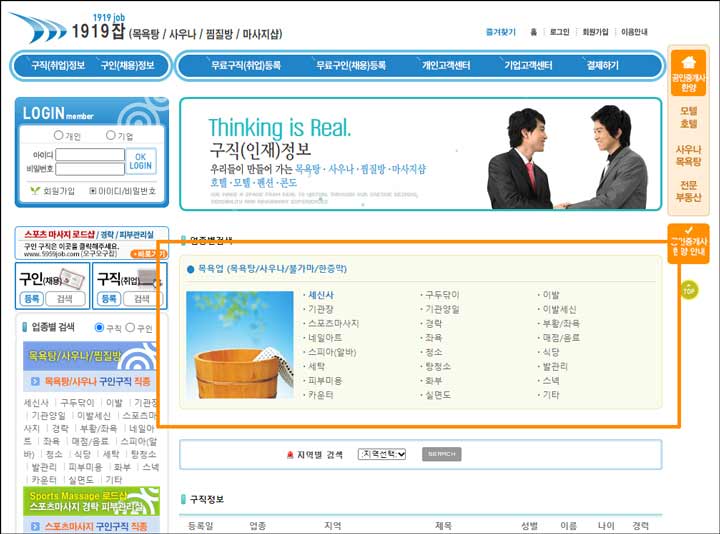
Task: Click the 제목 column header
Action: pyautogui.click(x=443, y=526)
